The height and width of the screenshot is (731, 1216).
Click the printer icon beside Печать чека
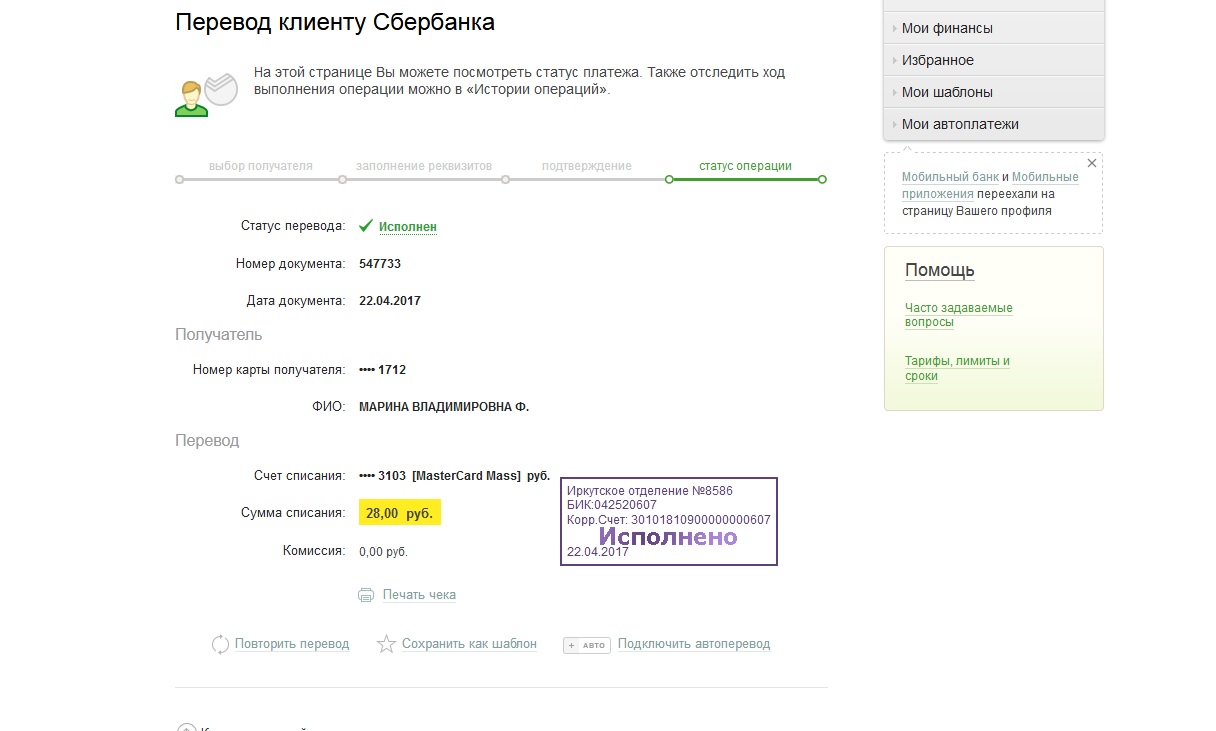(x=366, y=595)
